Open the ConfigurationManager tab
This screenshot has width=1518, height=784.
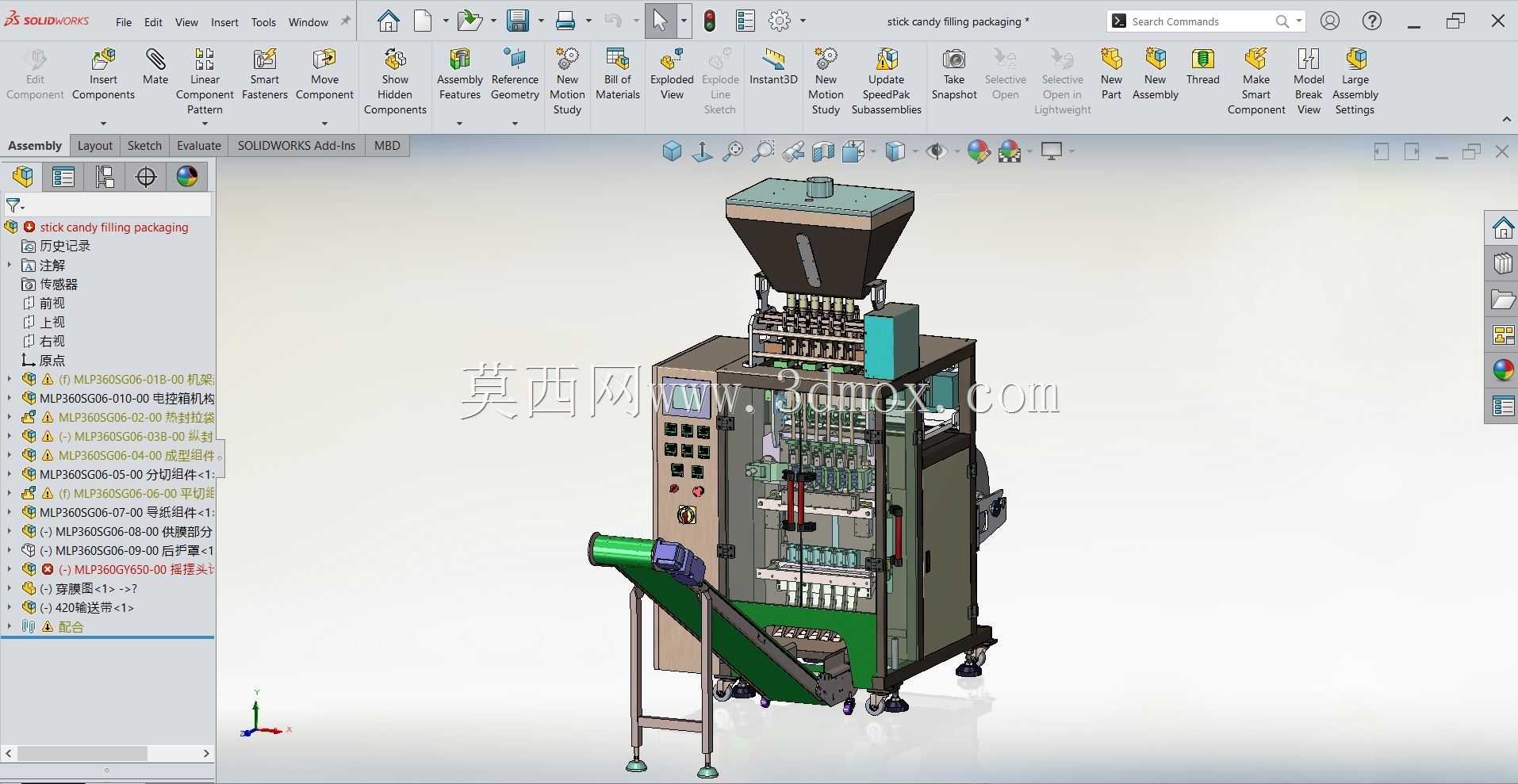105,176
